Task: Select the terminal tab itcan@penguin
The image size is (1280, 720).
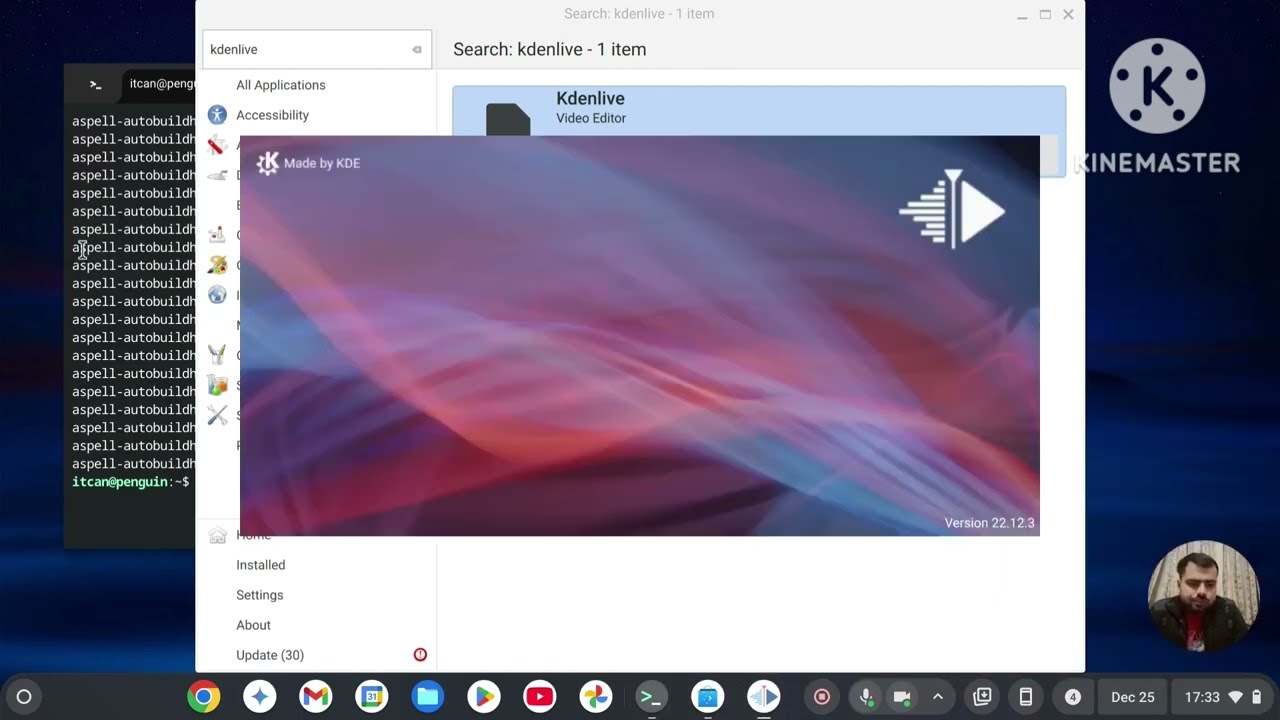Action: coord(162,84)
